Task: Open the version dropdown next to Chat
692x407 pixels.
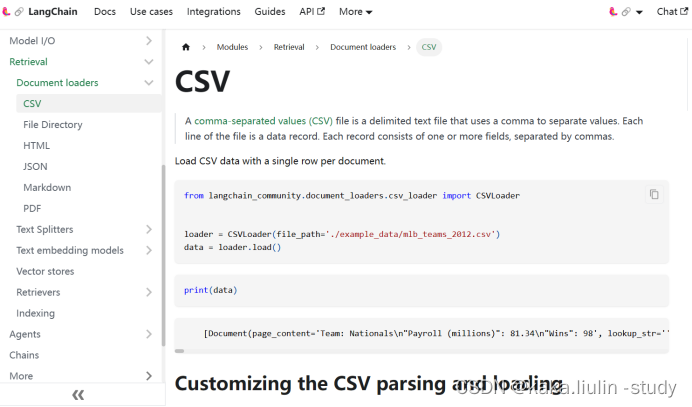Action: [626, 12]
